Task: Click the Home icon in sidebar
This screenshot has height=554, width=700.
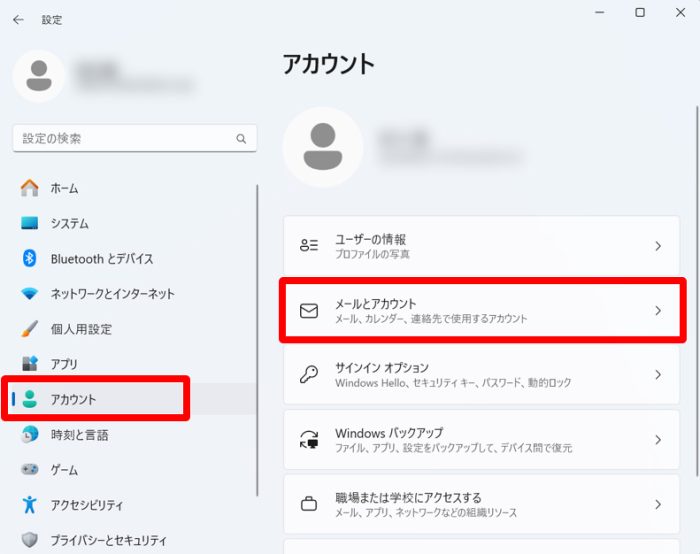Action: point(30,188)
